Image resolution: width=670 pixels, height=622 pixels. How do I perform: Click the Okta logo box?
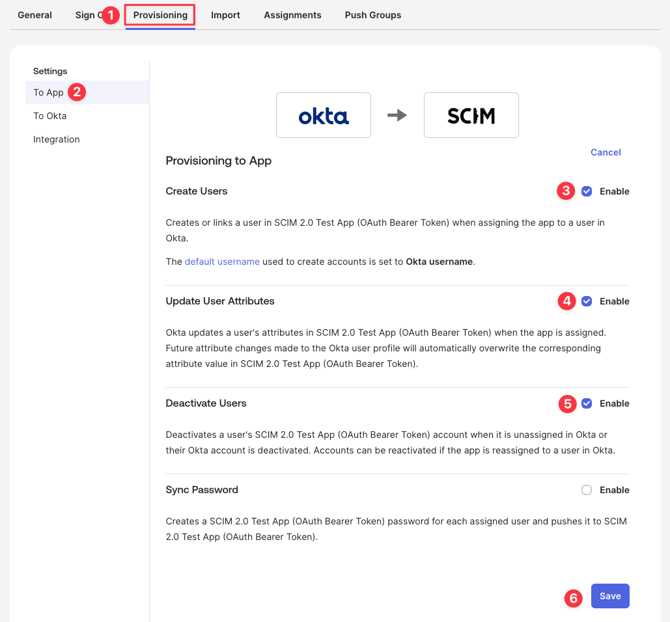tap(323, 115)
